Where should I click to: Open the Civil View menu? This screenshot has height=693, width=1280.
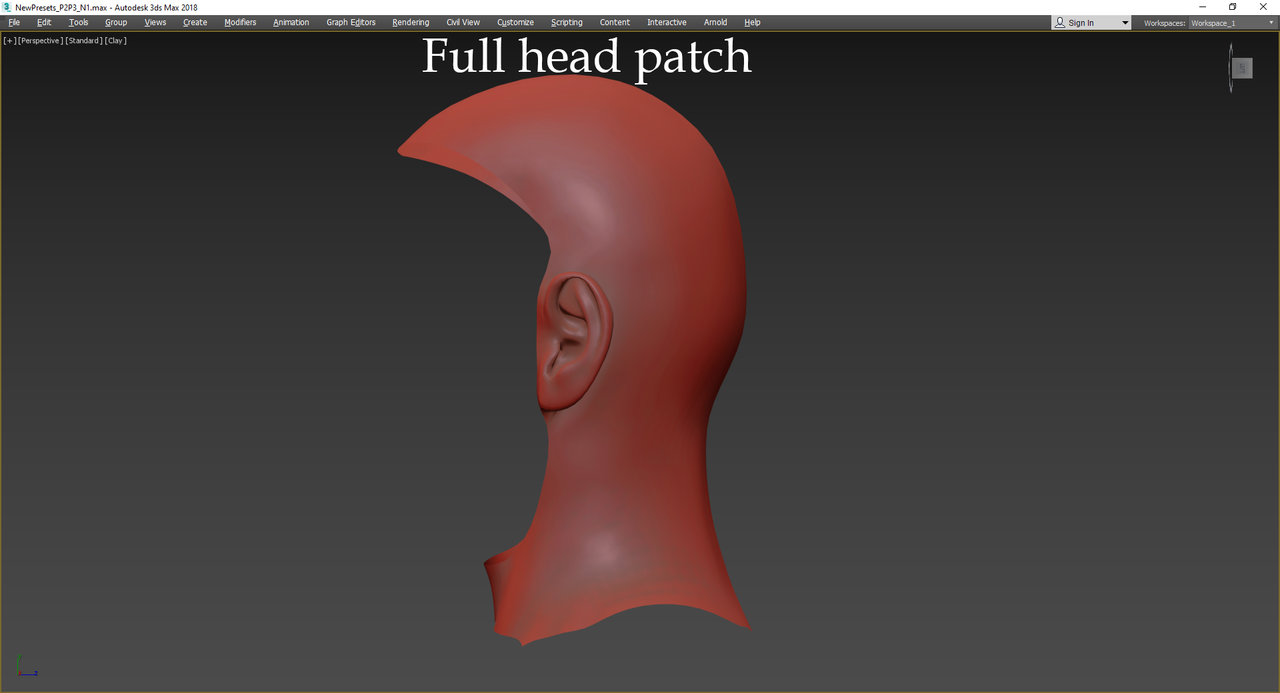pos(463,22)
